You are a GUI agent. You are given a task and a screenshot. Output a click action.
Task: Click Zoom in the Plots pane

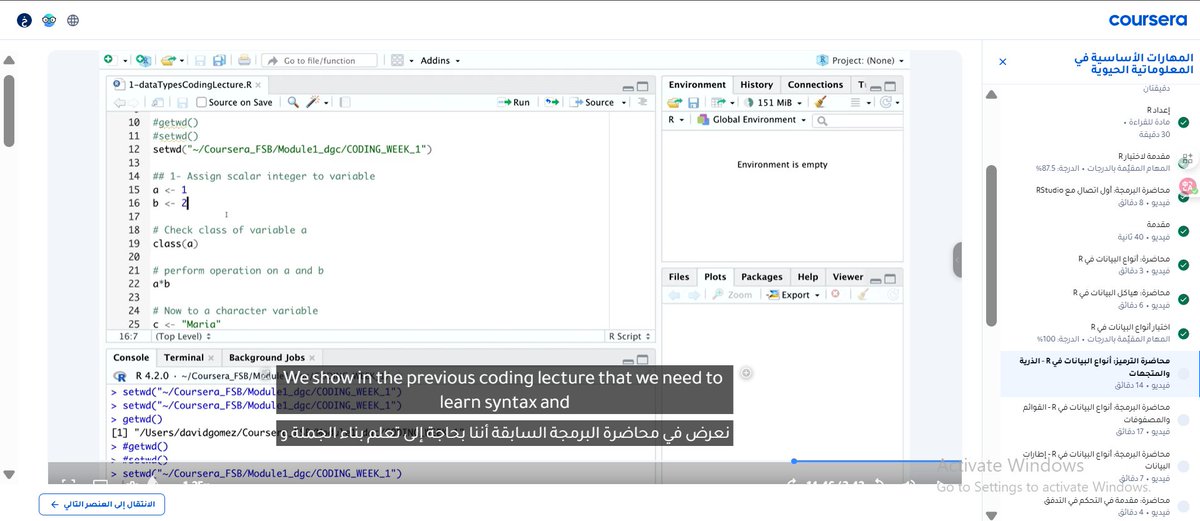[732, 295]
